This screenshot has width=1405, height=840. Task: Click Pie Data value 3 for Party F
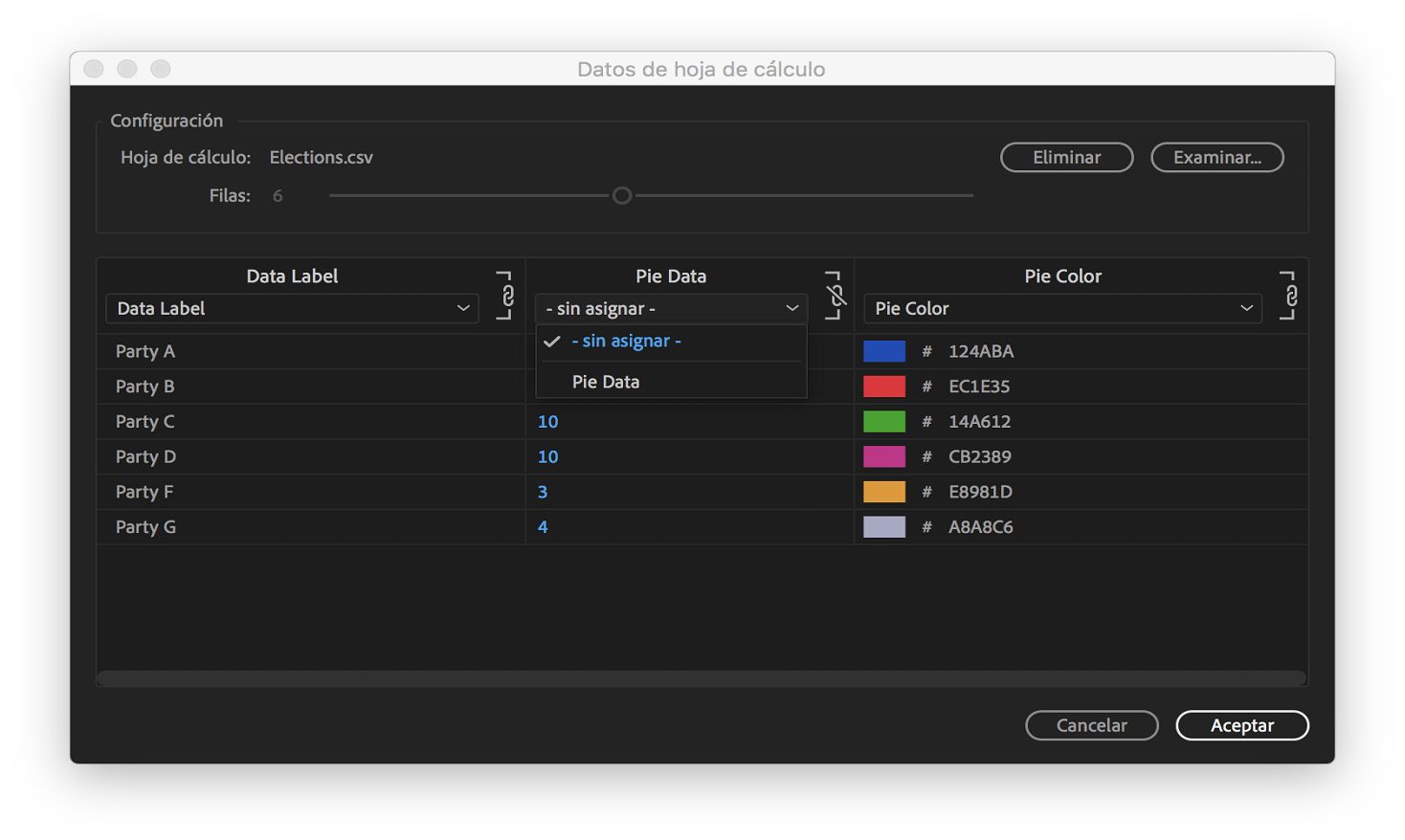pos(543,492)
